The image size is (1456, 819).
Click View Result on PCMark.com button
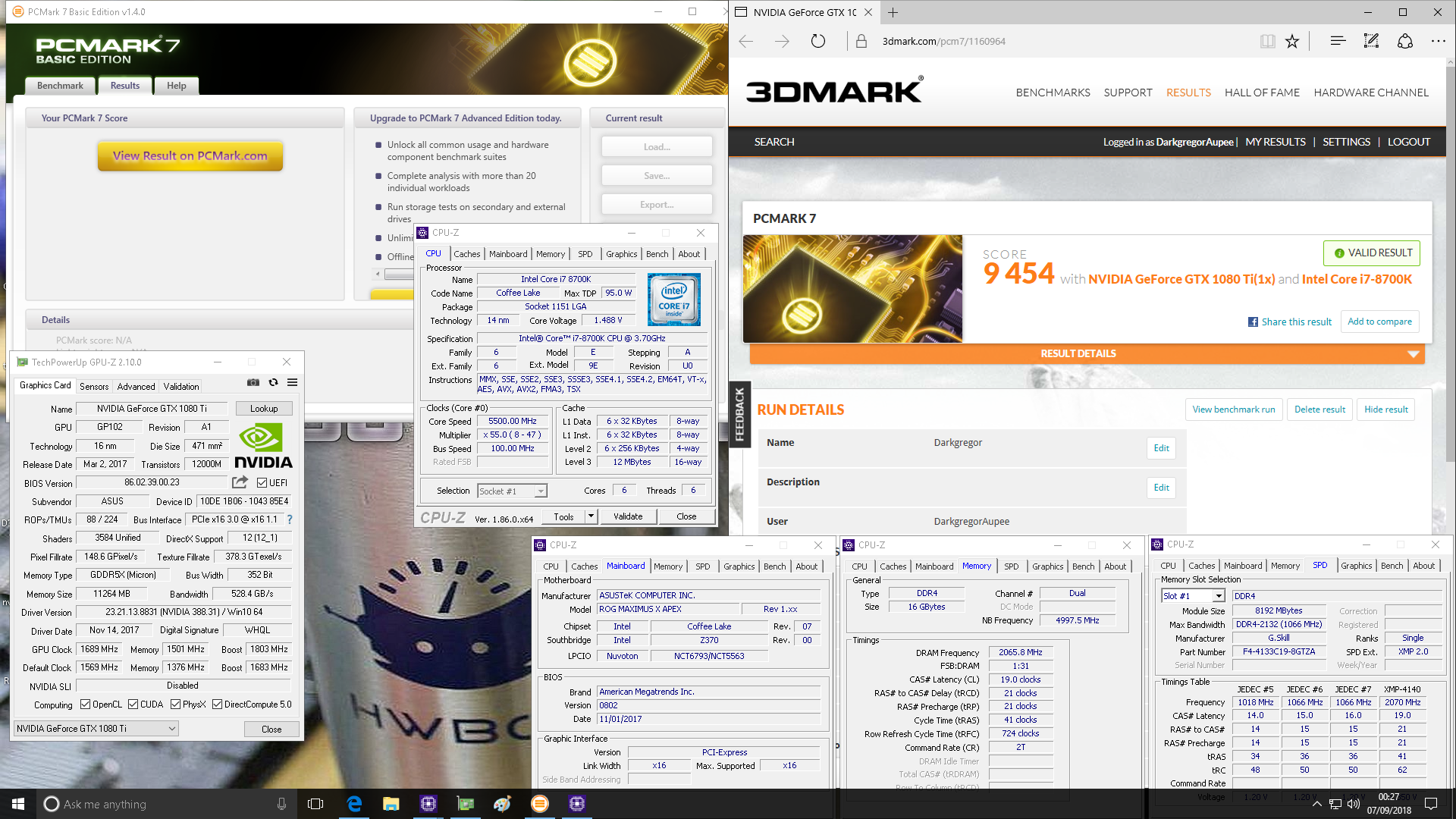pos(190,156)
